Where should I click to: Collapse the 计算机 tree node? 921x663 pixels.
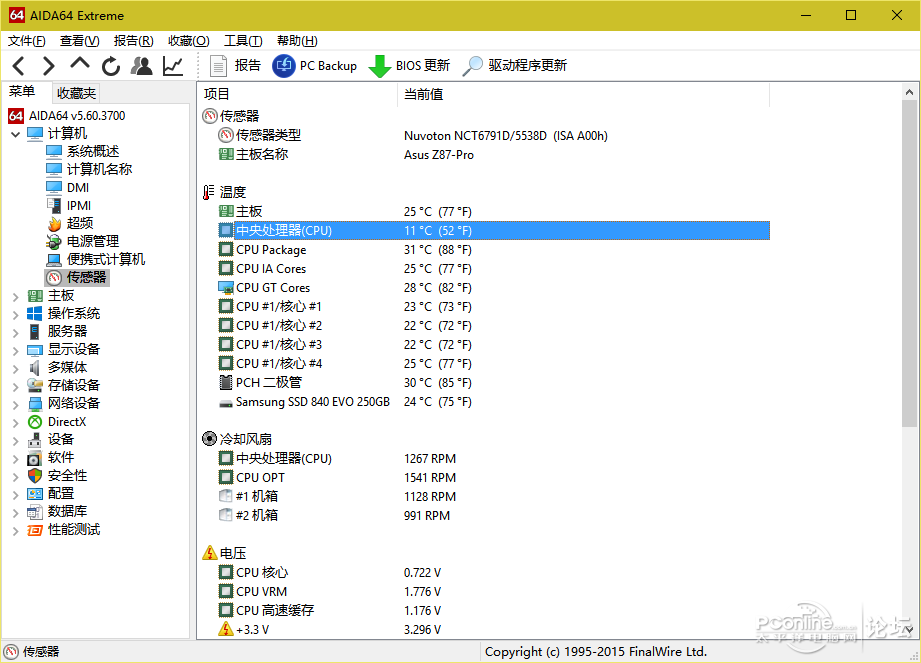(x=15, y=134)
